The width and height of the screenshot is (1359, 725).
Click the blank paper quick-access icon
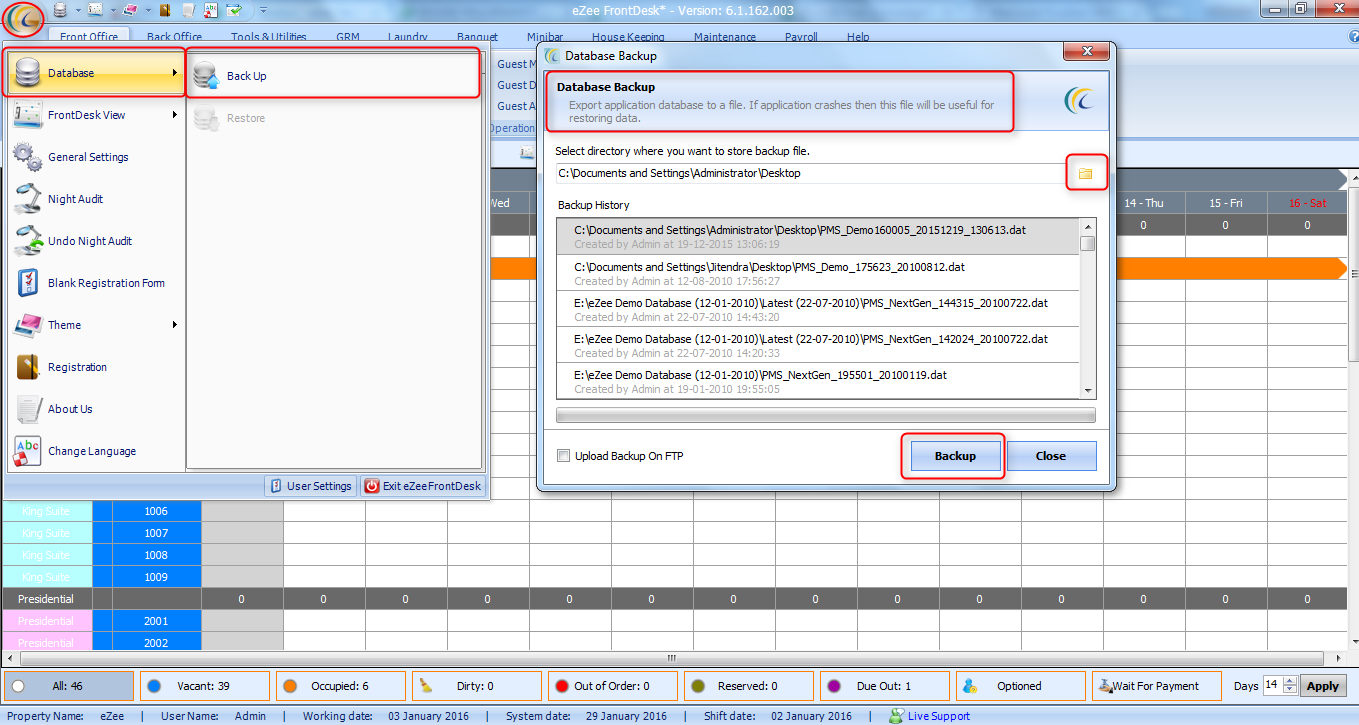click(188, 10)
